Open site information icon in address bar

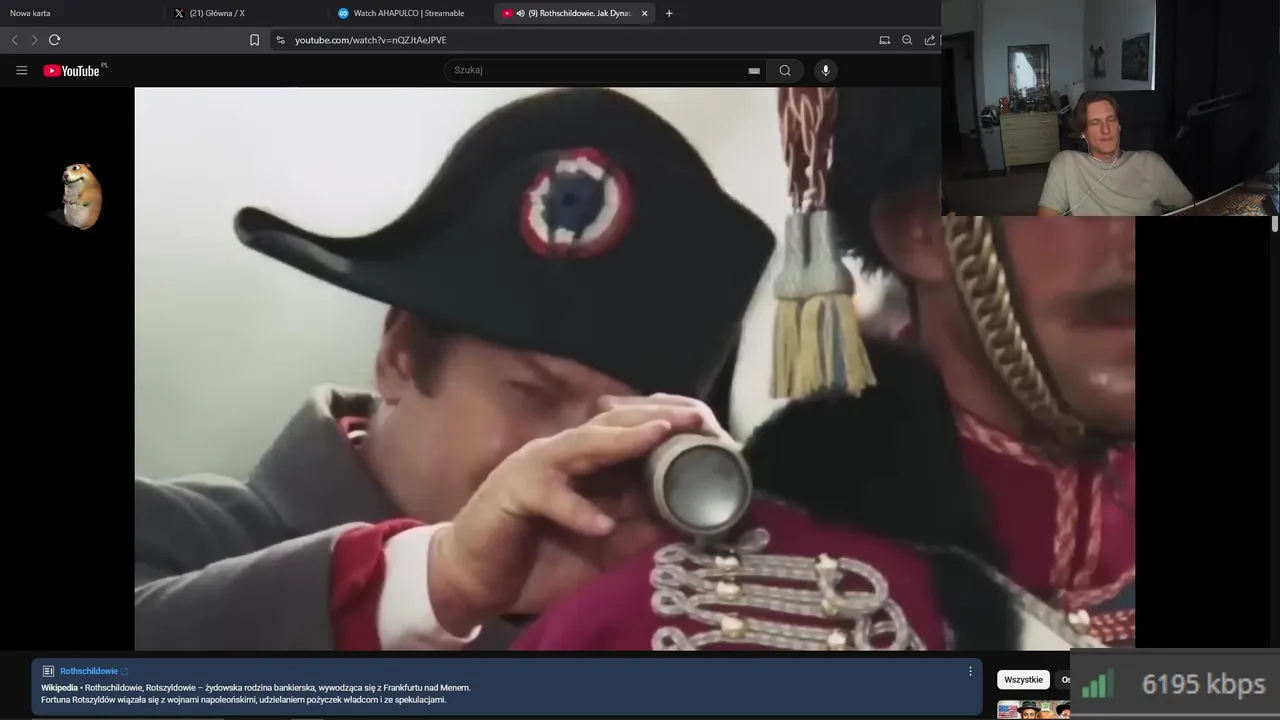280,40
